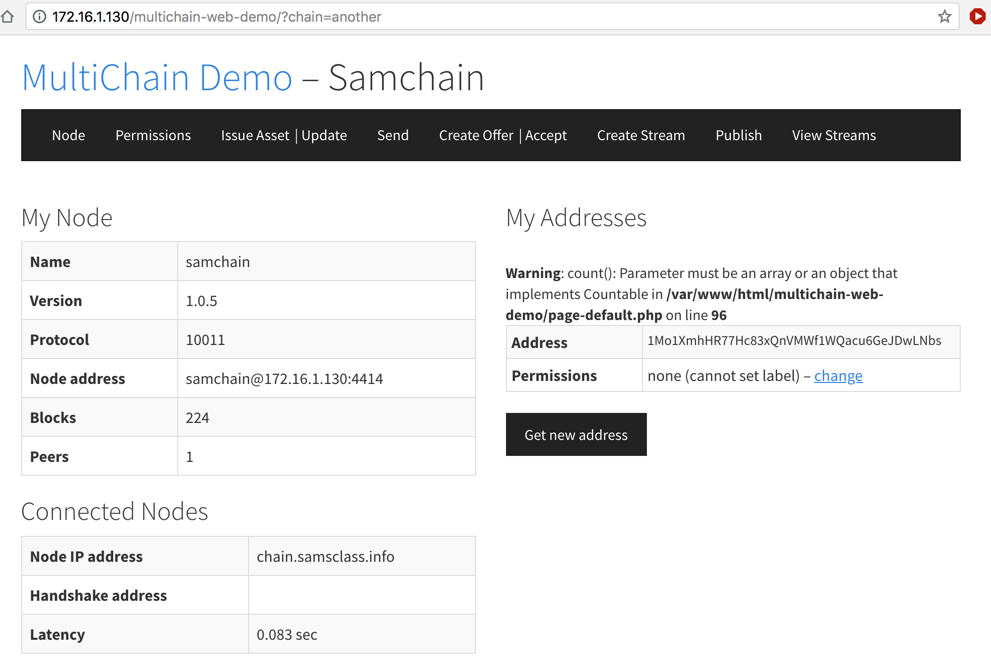Click the Get new address button
991x660 pixels.
[576, 434]
